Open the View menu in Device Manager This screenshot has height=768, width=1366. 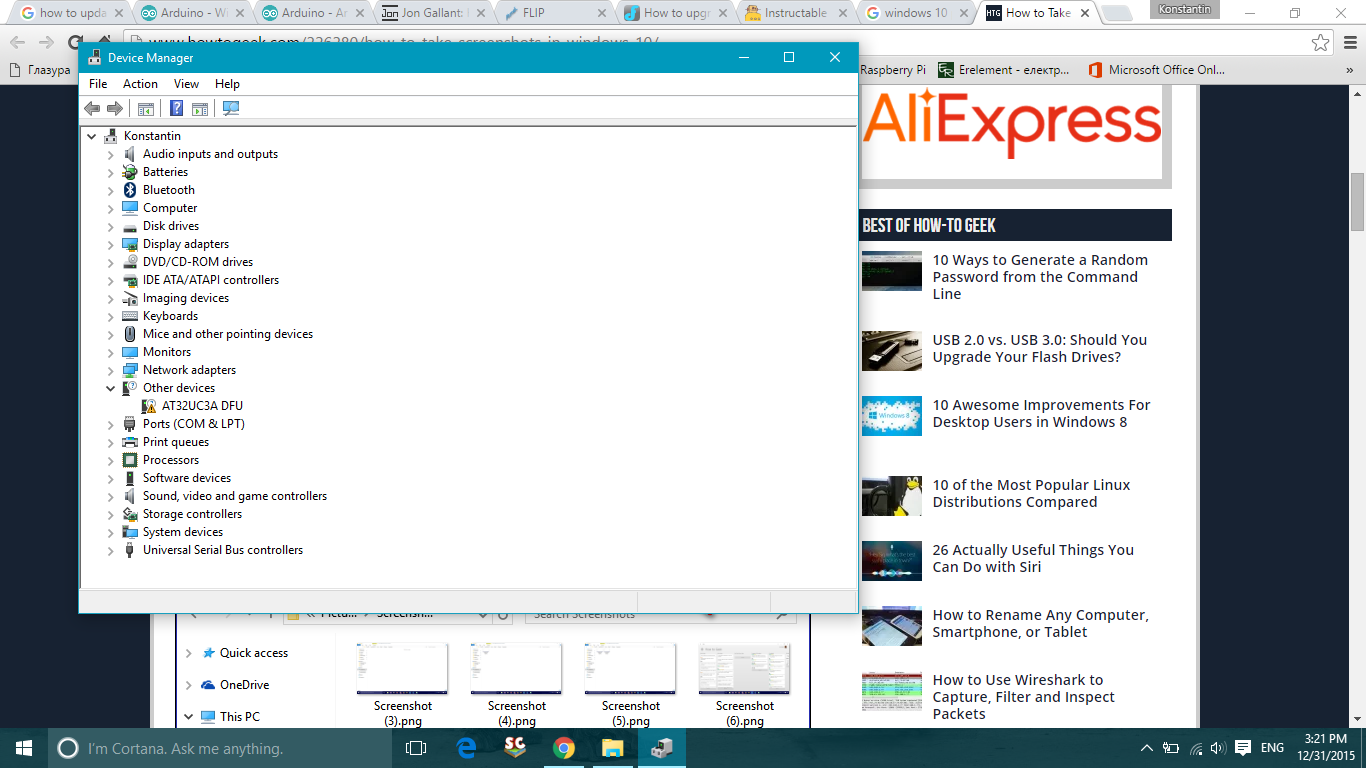point(186,83)
